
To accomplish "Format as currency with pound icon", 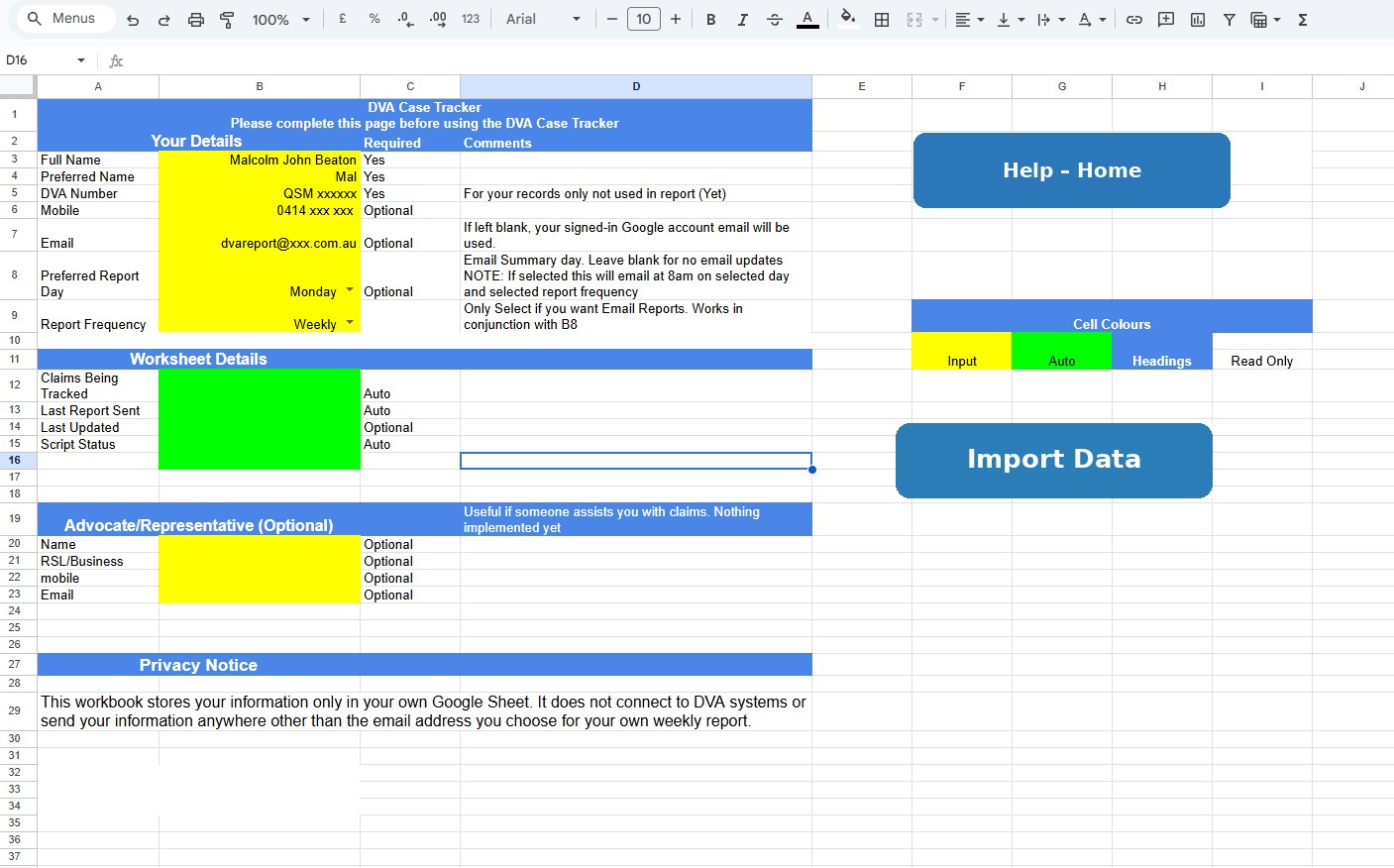I will 343,19.
